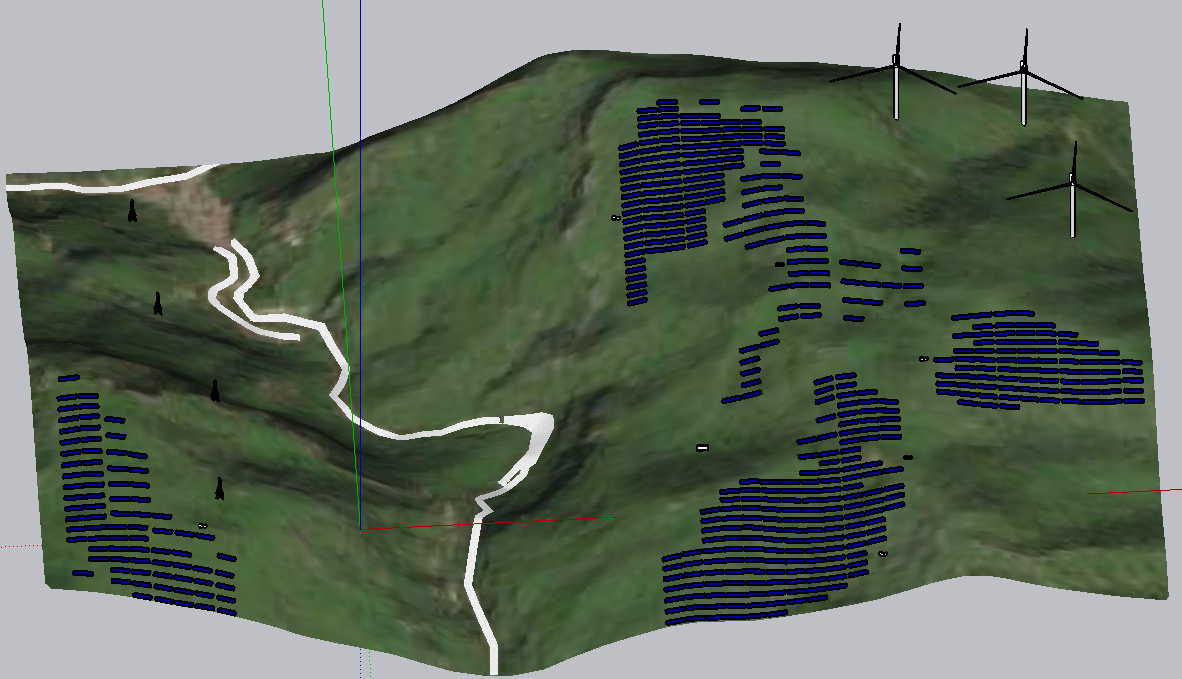1182x679 pixels.
Task: Select the topmost black tree figure near the road
Action: (x=132, y=210)
